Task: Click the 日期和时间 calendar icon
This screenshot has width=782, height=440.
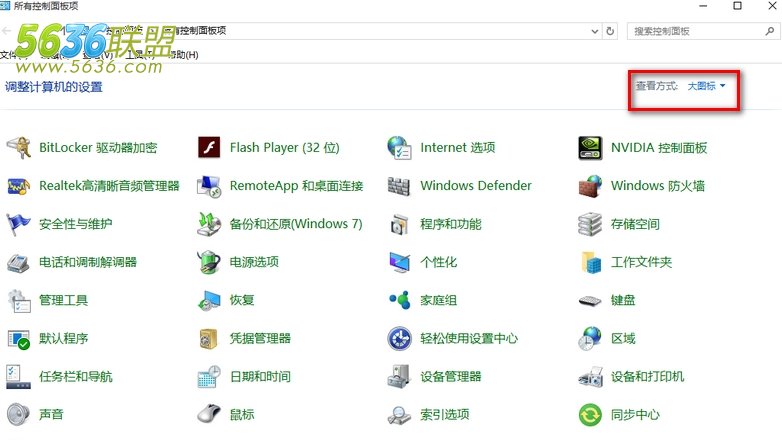Action: tap(209, 377)
